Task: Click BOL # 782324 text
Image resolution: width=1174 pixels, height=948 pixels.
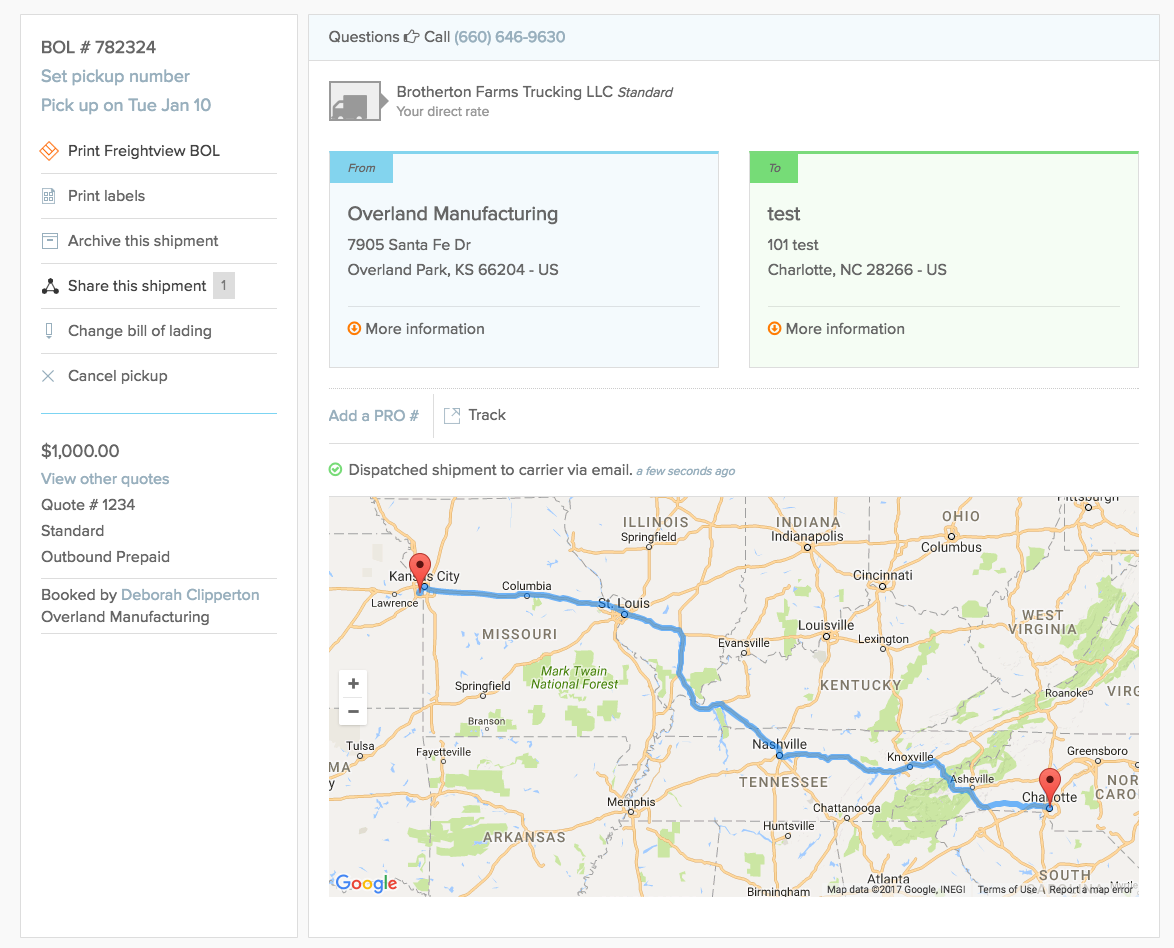Action: coord(98,47)
